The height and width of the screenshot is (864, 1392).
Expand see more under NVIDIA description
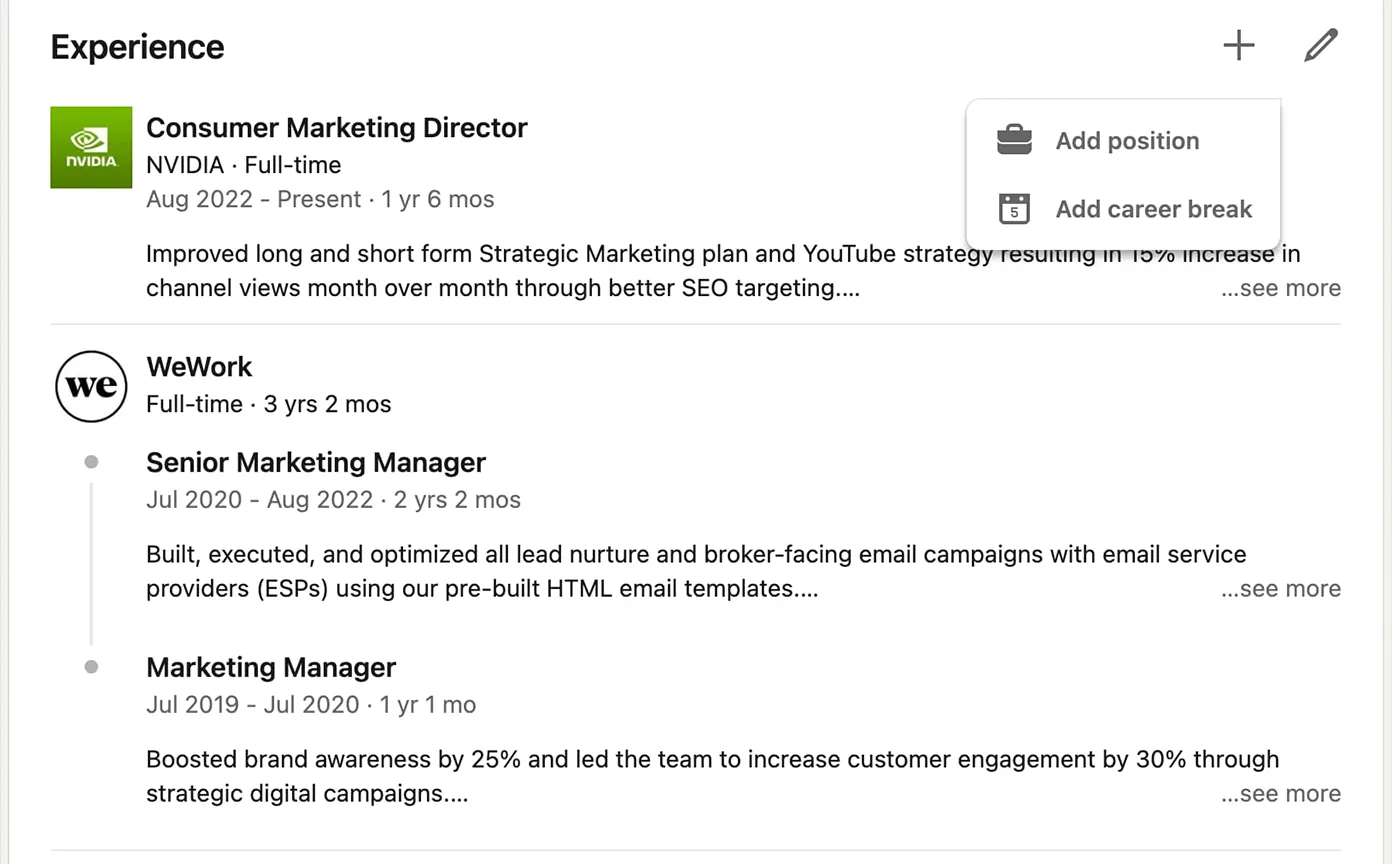[1281, 288]
